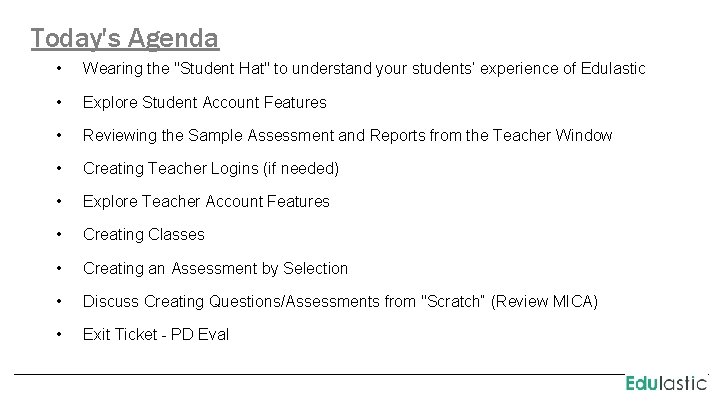
Task: Click bullet point before 'Exit Ticket'
Action: pos(61,334)
